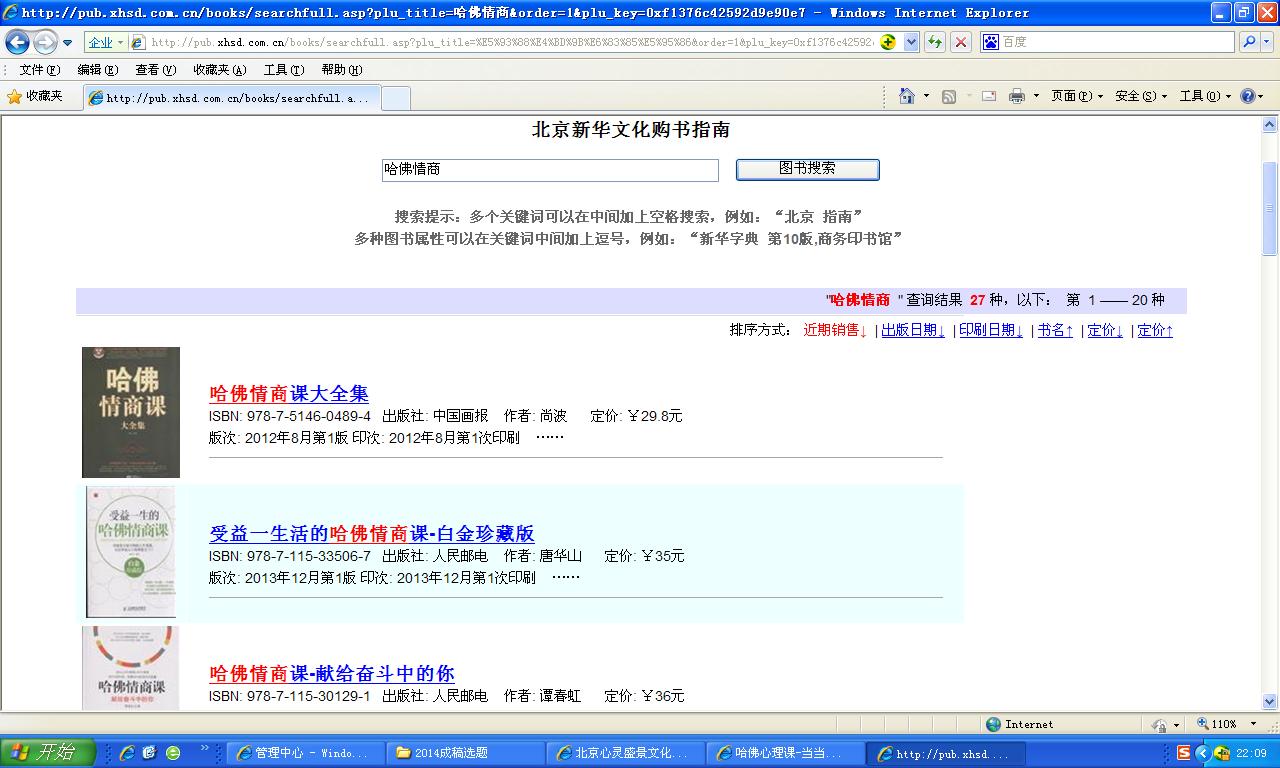Select the pub.xhsd.com.cn browser tab
This screenshot has height=768, width=1280.
pyautogui.click(x=231, y=98)
